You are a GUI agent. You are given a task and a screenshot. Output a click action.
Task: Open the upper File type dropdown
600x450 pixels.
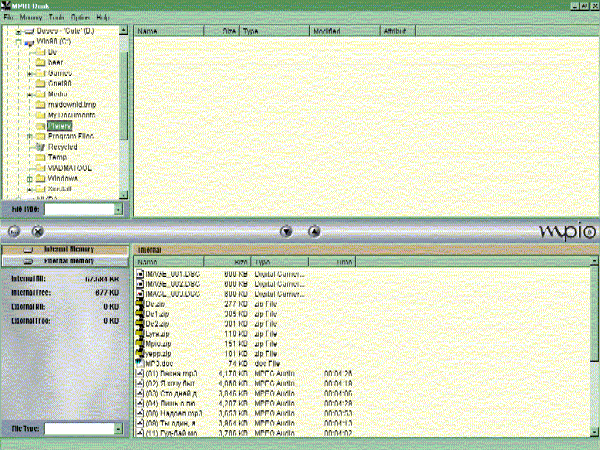[x=118, y=209]
